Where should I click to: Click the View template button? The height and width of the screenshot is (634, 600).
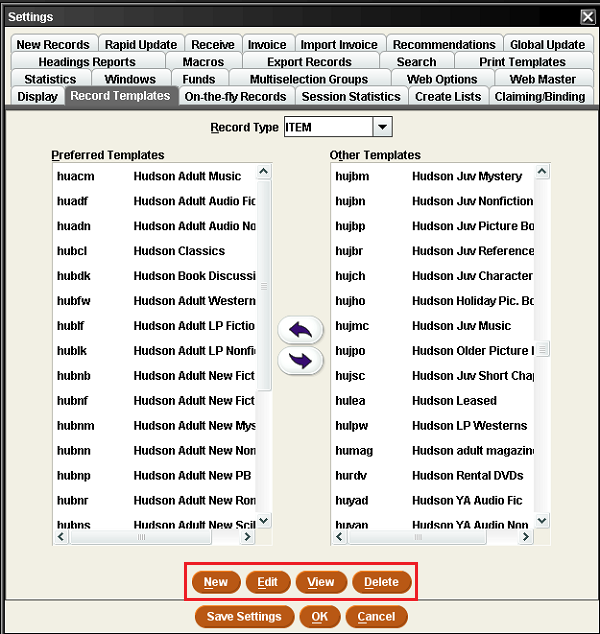point(321,581)
